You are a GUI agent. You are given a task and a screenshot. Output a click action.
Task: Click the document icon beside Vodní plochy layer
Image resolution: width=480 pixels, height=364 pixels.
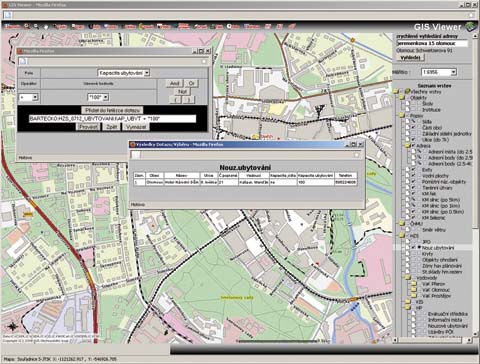tap(408, 176)
